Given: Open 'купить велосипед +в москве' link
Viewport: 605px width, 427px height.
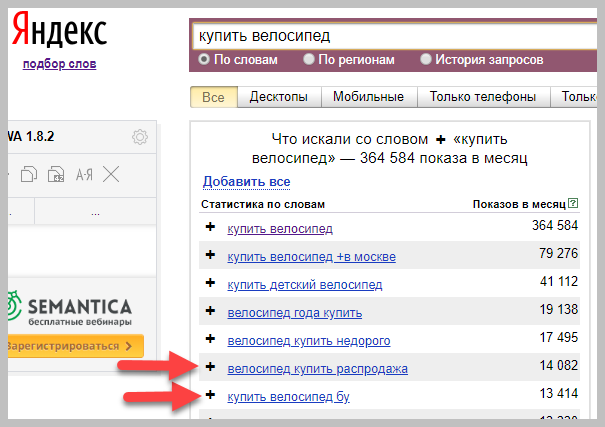Looking at the screenshot, I should [311, 257].
